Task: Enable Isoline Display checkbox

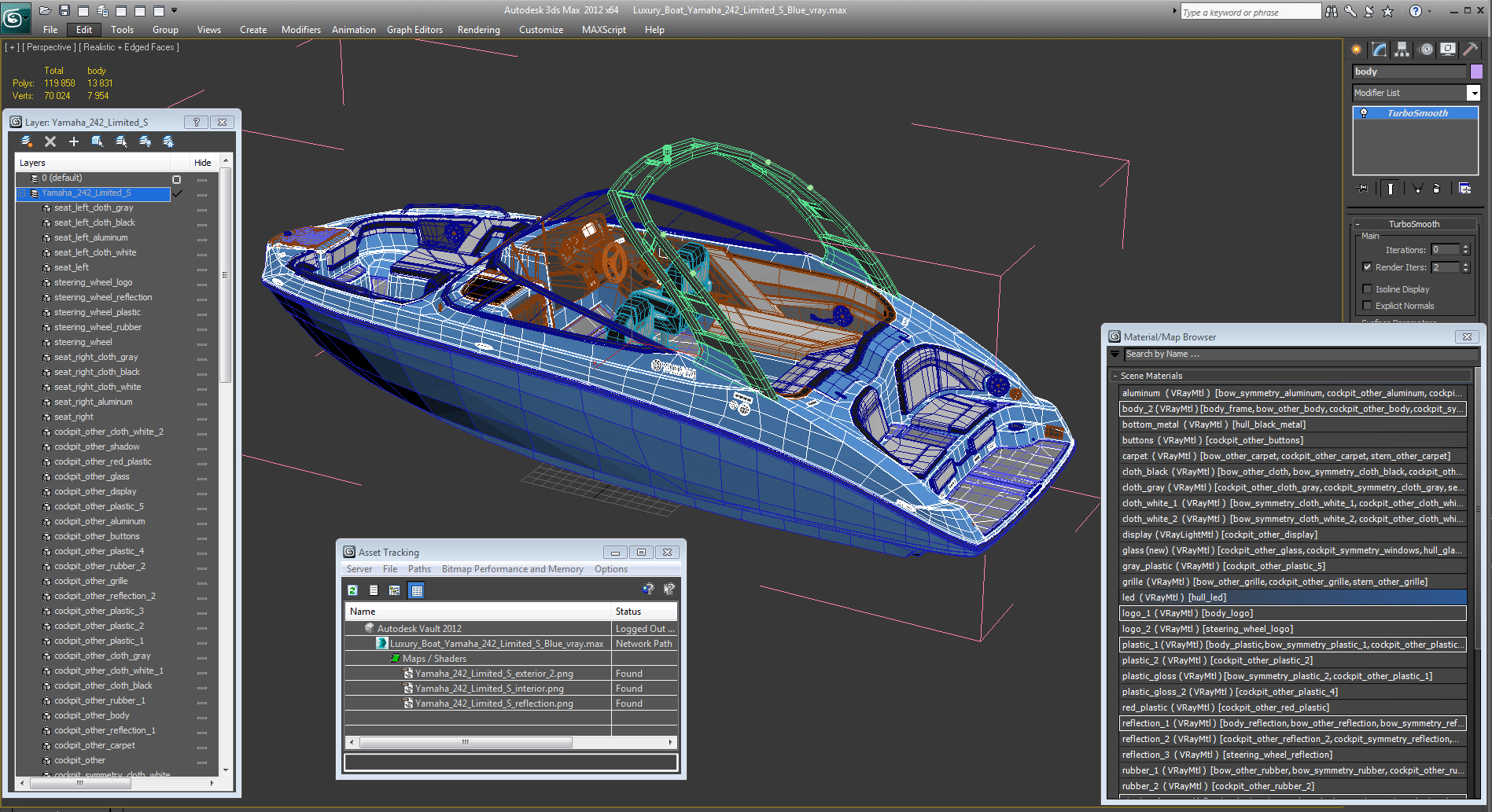Action: coord(1367,289)
